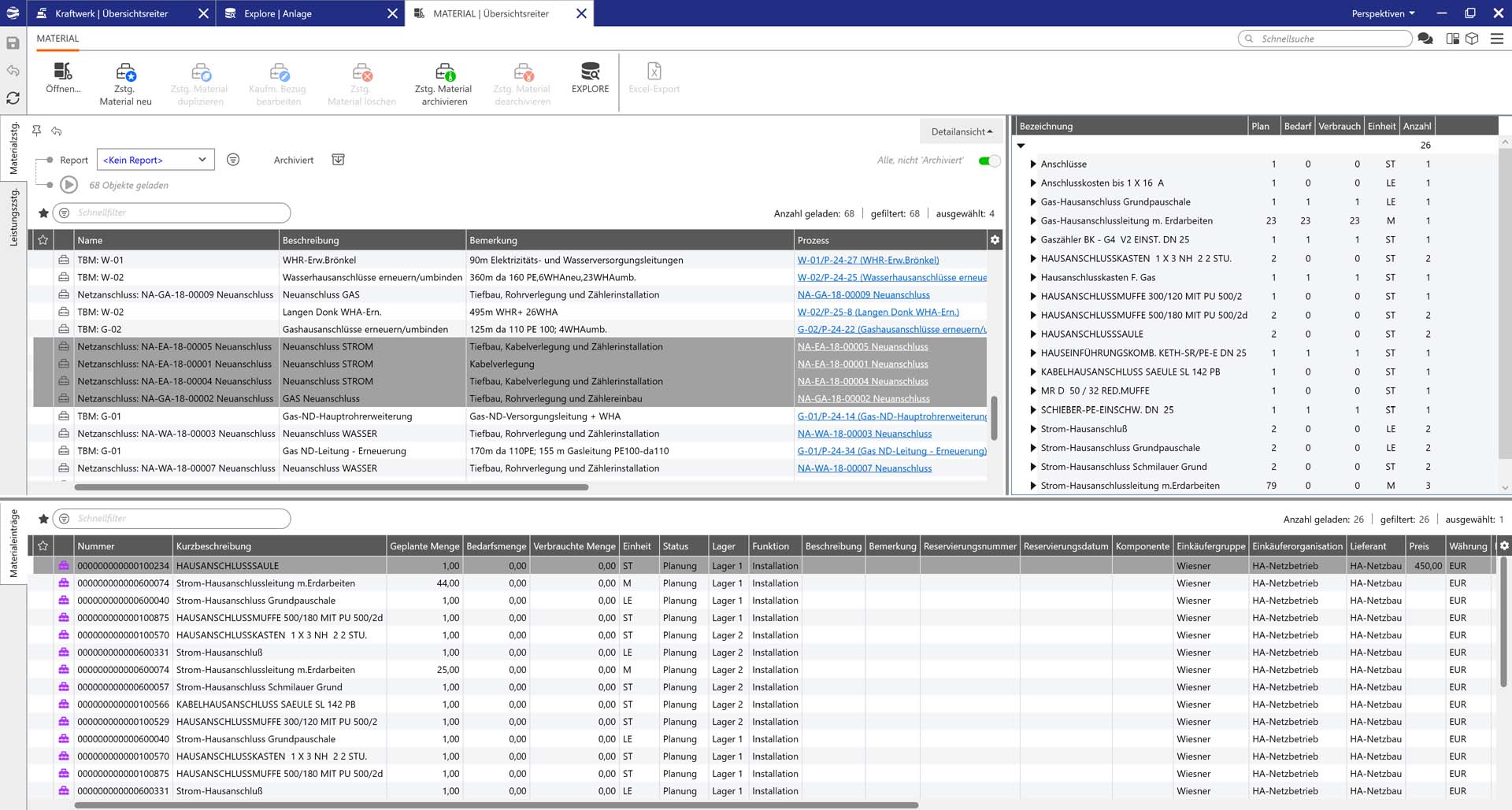Select the Leistungszstg. vertical tab
This screenshot has height=810, width=1512.
point(13,217)
